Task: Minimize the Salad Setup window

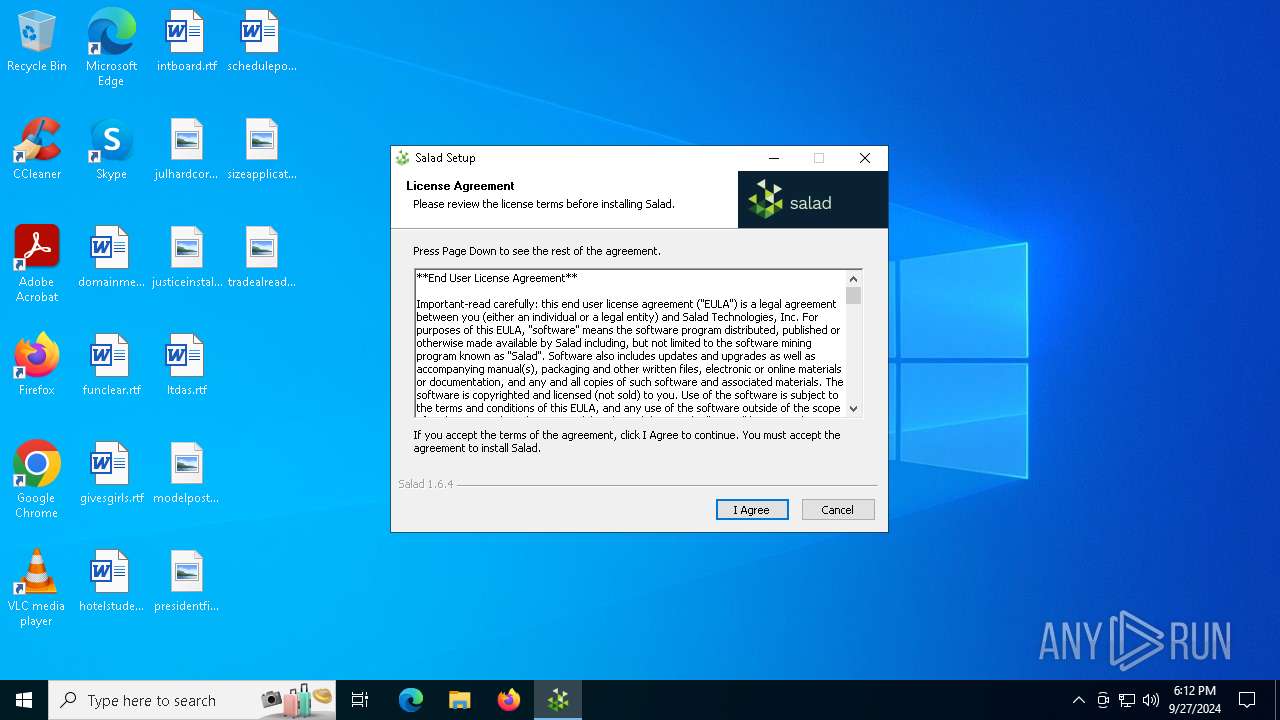Action: pyautogui.click(x=774, y=158)
